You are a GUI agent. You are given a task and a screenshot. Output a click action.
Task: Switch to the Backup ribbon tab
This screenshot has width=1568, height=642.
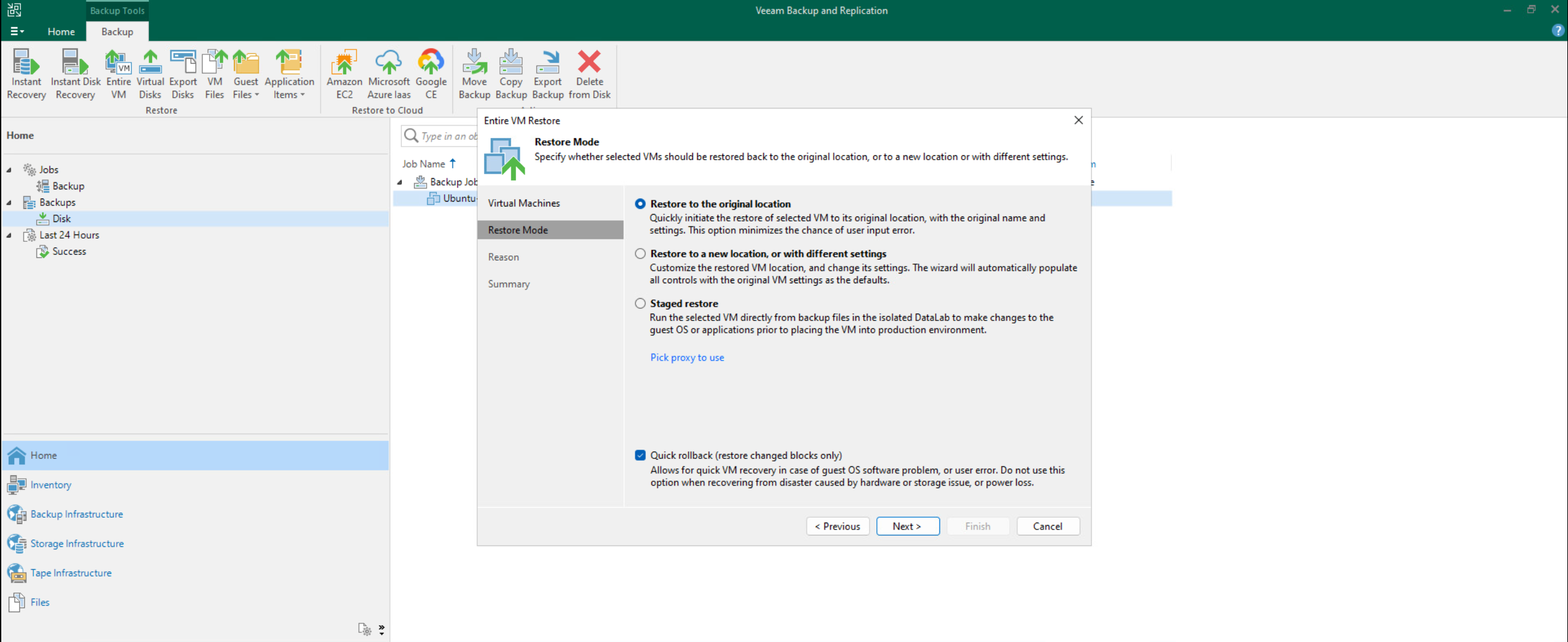[117, 32]
